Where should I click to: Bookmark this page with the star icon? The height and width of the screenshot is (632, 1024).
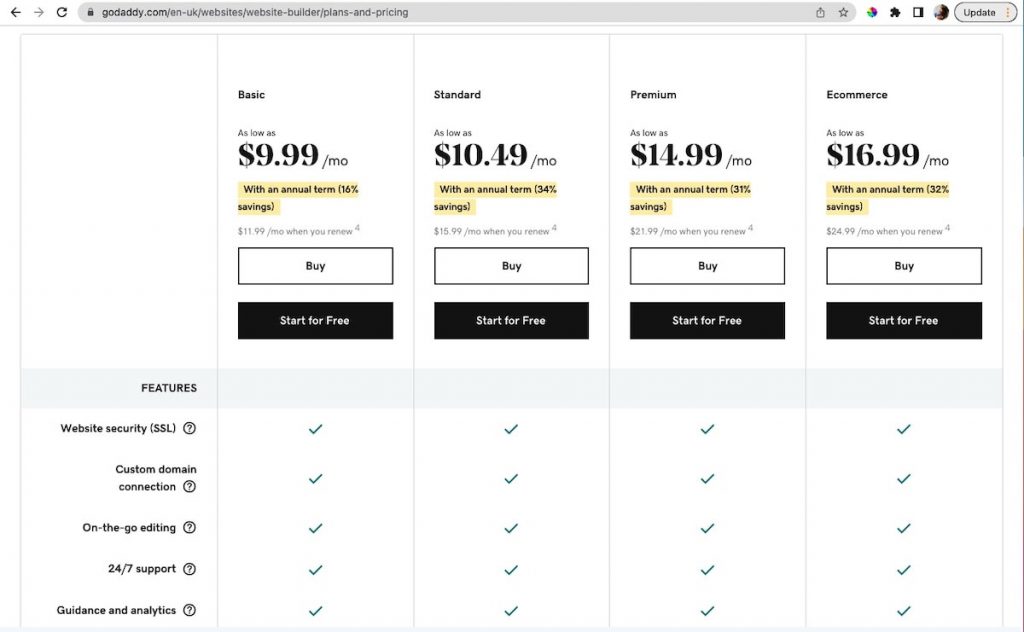coord(841,12)
